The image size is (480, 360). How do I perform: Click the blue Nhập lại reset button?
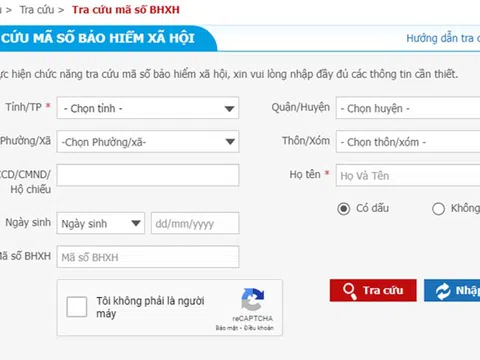[x=452, y=290]
